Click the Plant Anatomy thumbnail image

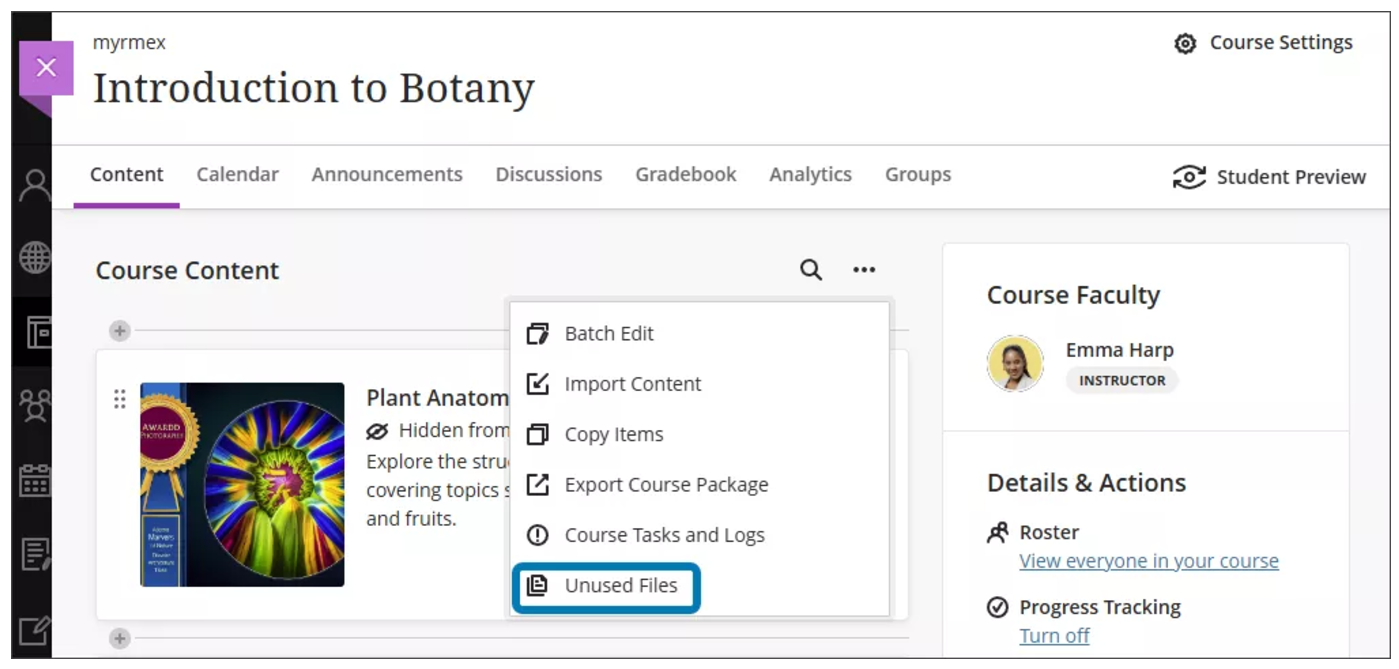click(x=242, y=484)
